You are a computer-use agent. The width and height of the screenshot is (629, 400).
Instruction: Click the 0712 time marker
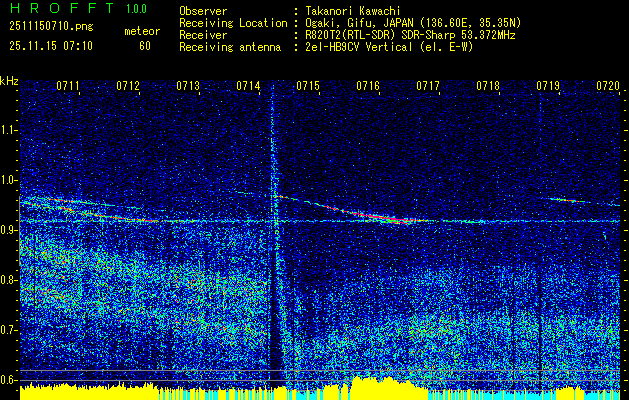click(128, 86)
